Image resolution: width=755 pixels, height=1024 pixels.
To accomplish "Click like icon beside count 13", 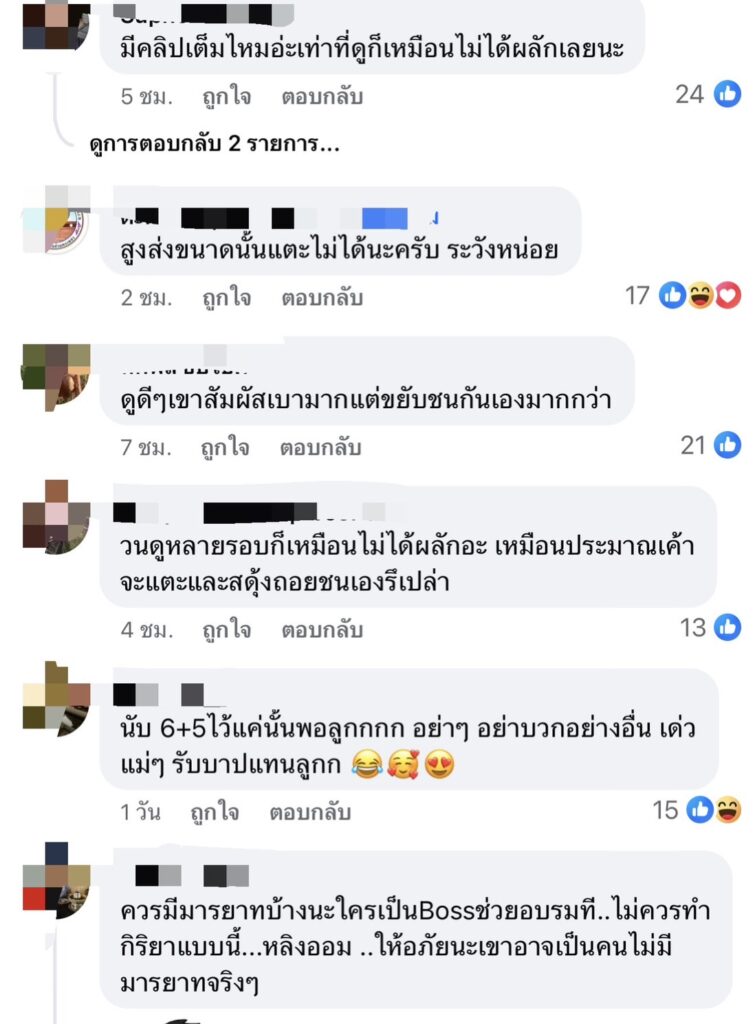I will click(727, 628).
